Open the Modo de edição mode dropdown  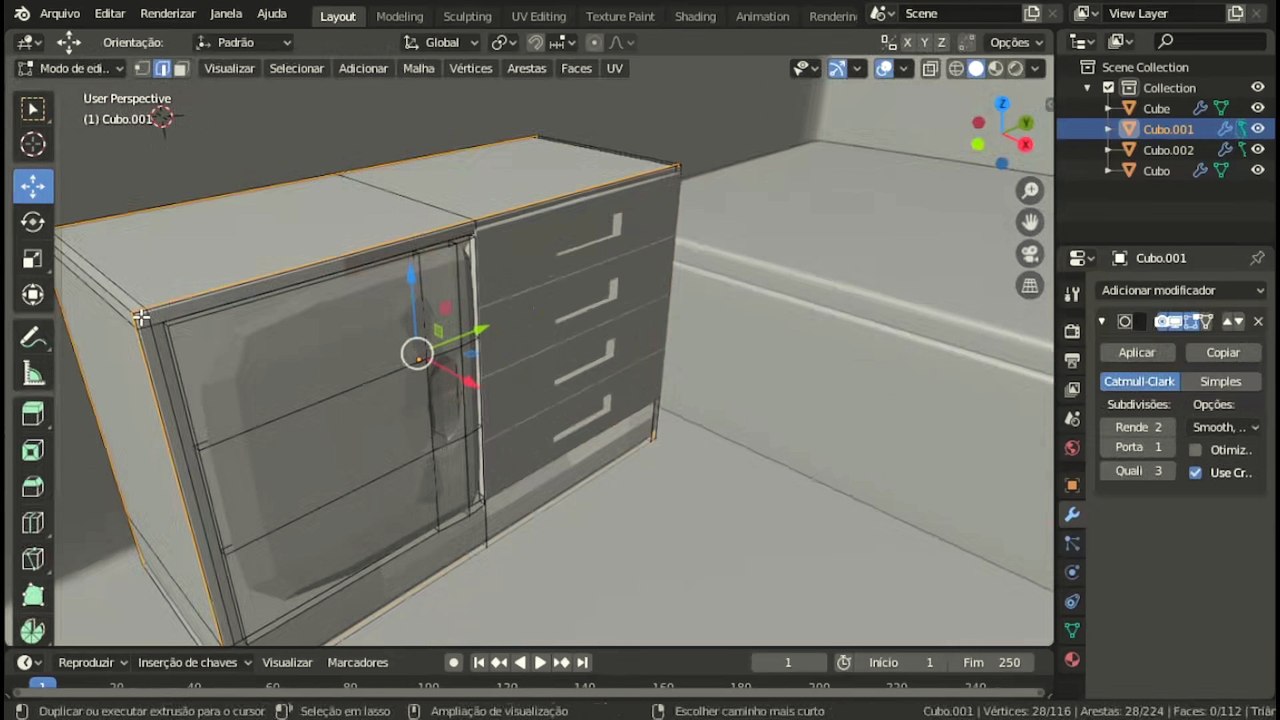pos(71,69)
